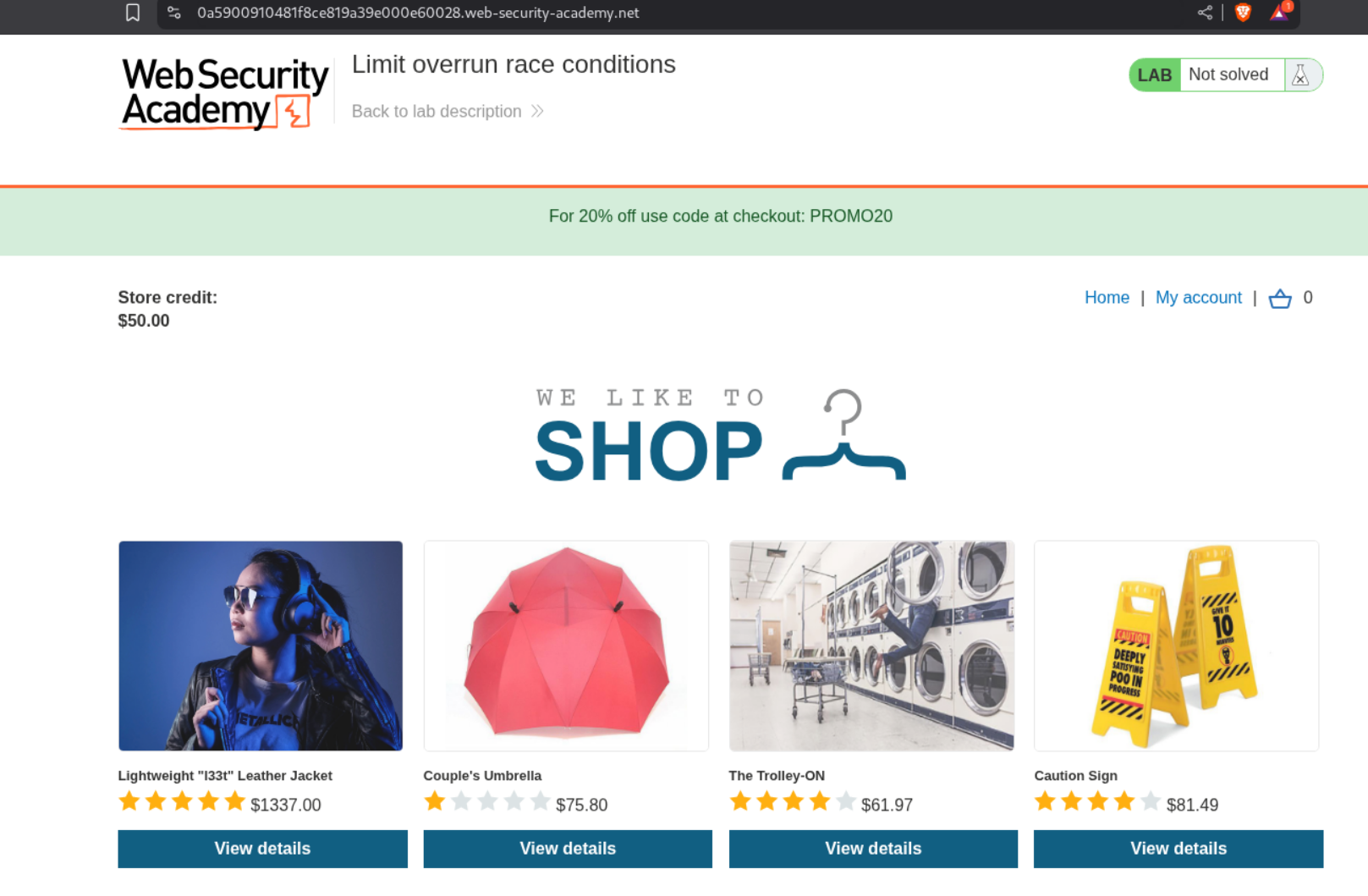Click the lab flask icon
1368x896 pixels.
(1301, 75)
